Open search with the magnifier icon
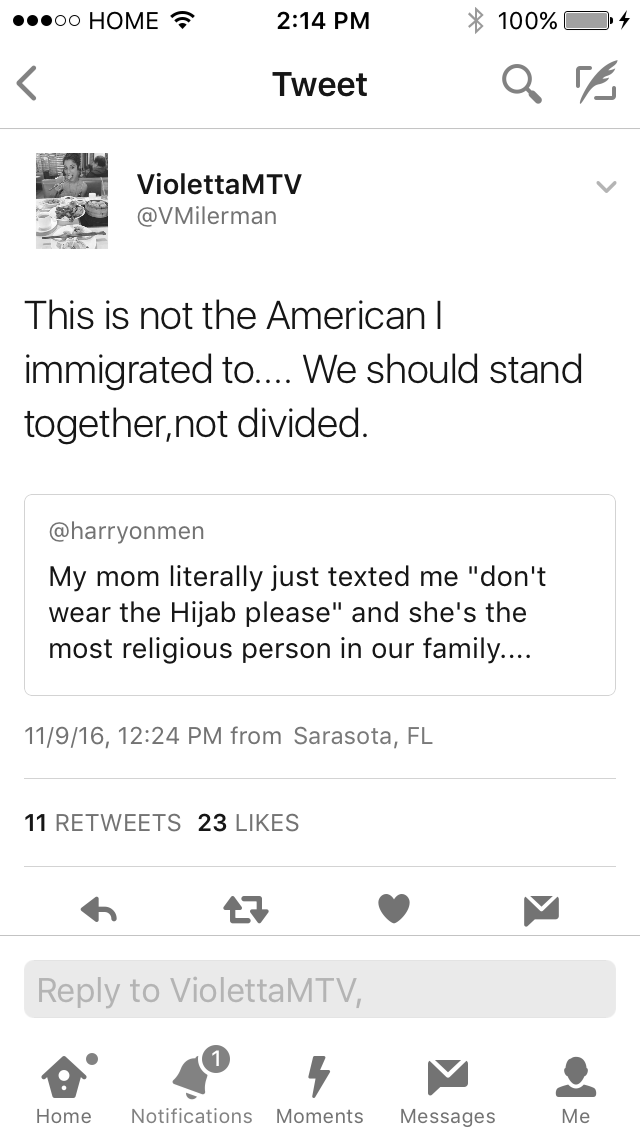Viewport: 640px width, 1136px height. coord(522,84)
